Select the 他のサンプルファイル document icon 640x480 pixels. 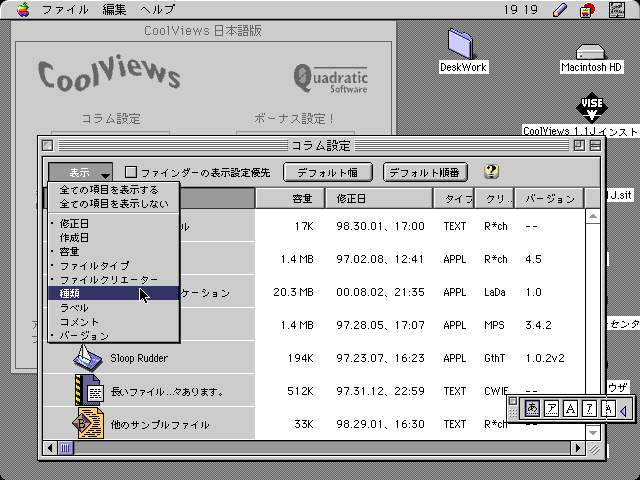88,424
